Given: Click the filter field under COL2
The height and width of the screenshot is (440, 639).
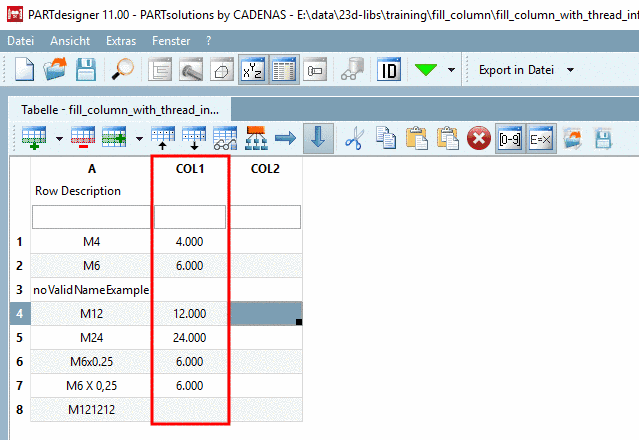Looking at the screenshot, I should point(266,217).
